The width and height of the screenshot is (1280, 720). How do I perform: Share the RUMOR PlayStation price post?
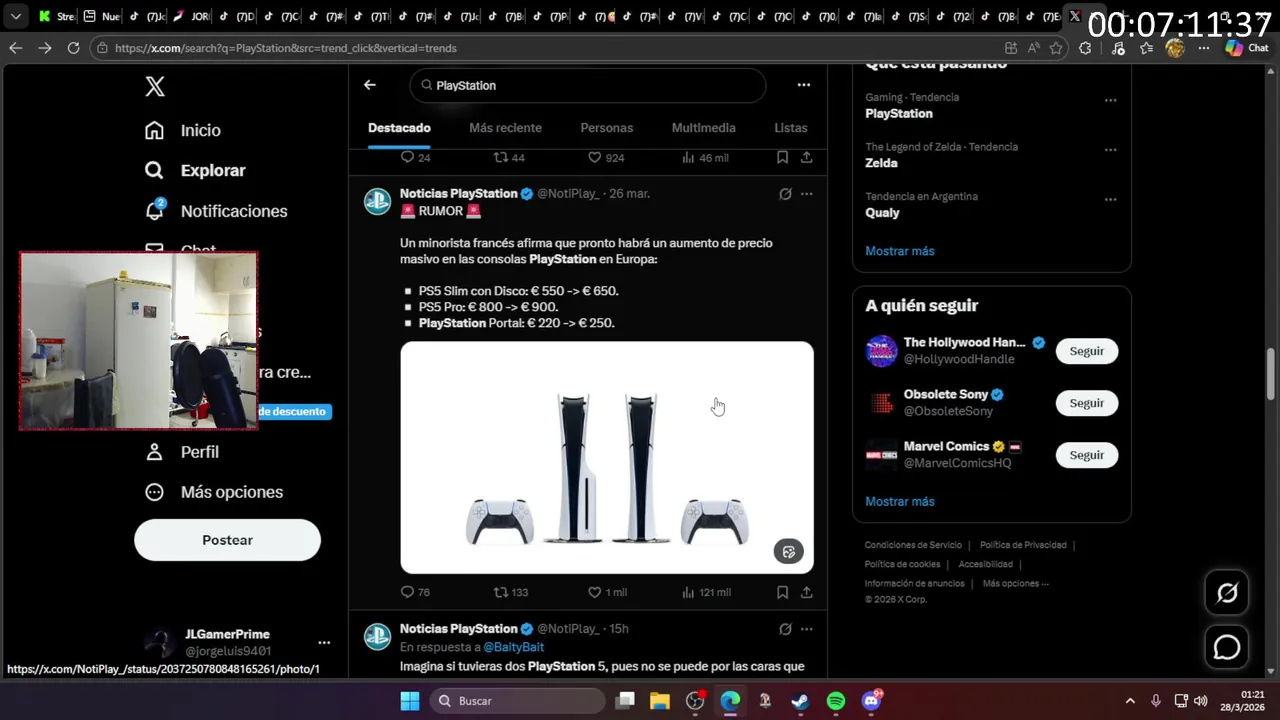click(807, 592)
